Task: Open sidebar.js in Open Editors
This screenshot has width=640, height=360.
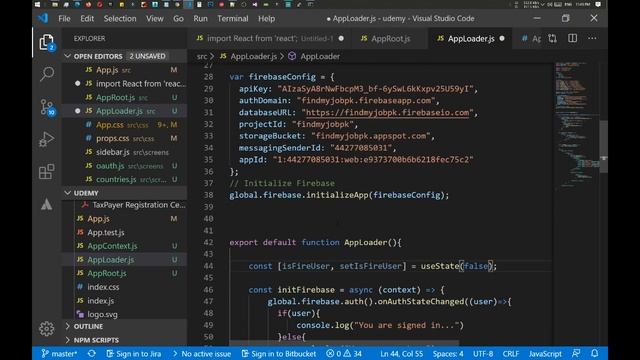Action: (125, 152)
